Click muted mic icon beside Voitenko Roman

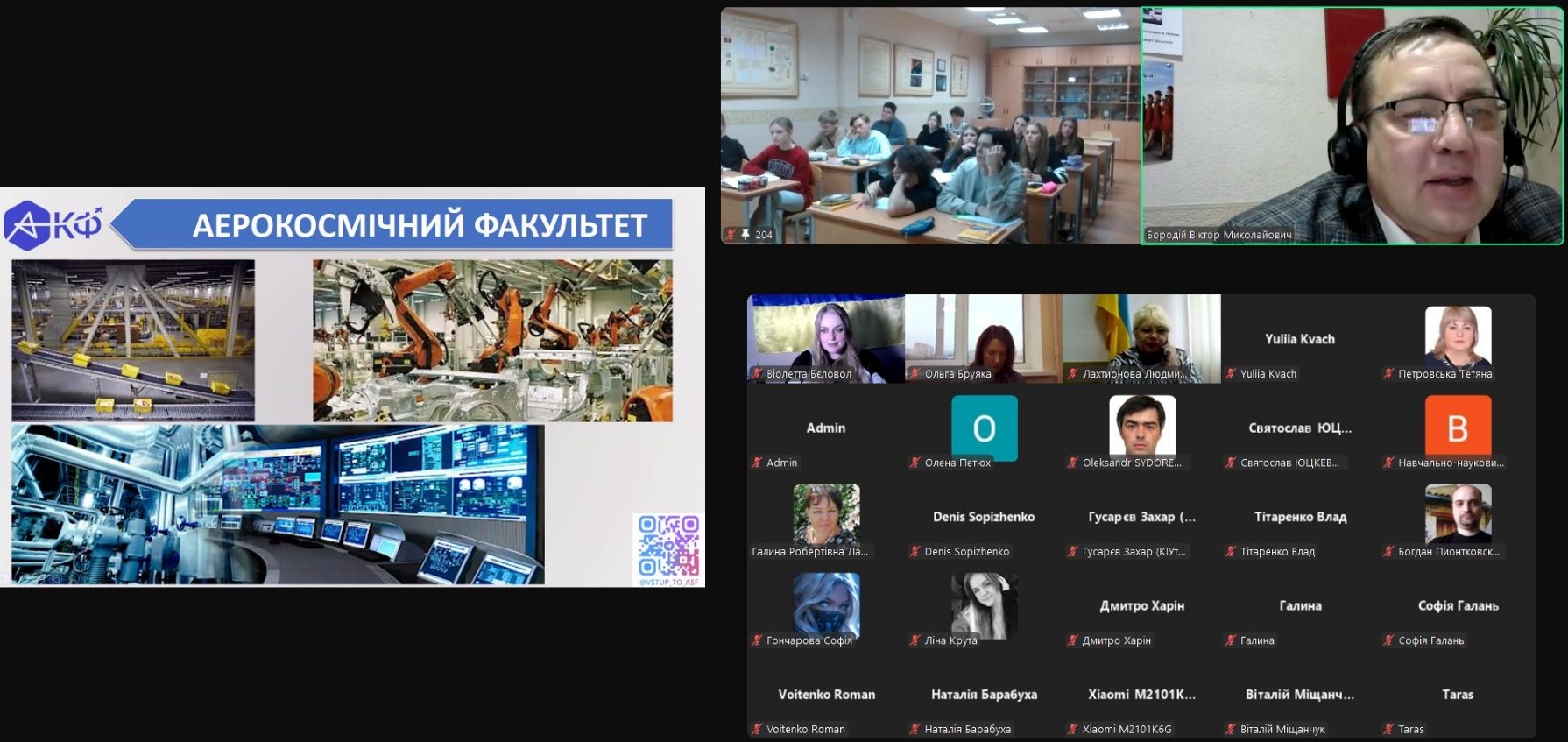757,729
